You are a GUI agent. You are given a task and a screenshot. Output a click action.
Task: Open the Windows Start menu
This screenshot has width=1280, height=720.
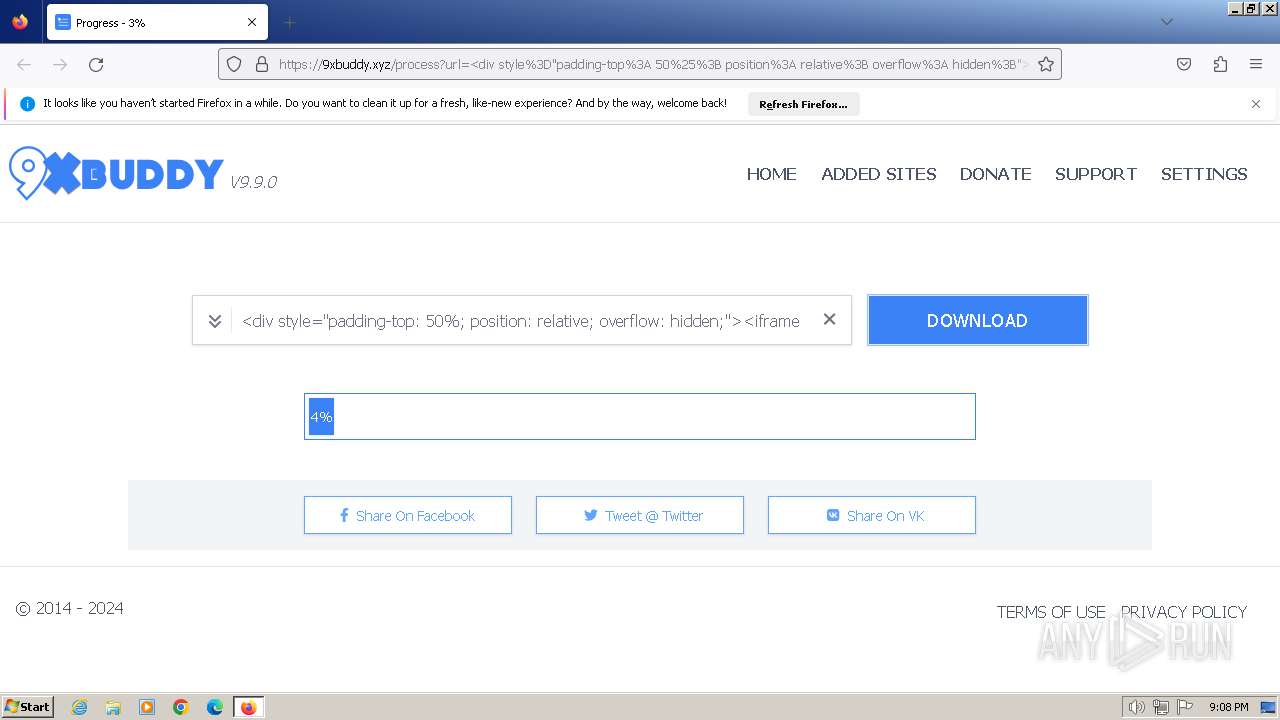(x=27, y=707)
